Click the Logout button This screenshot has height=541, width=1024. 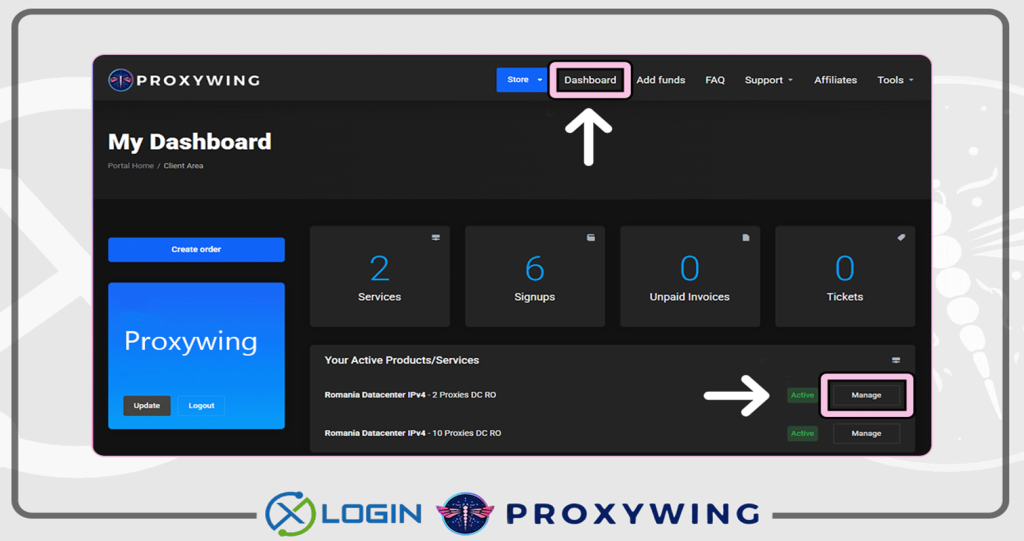(201, 406)
